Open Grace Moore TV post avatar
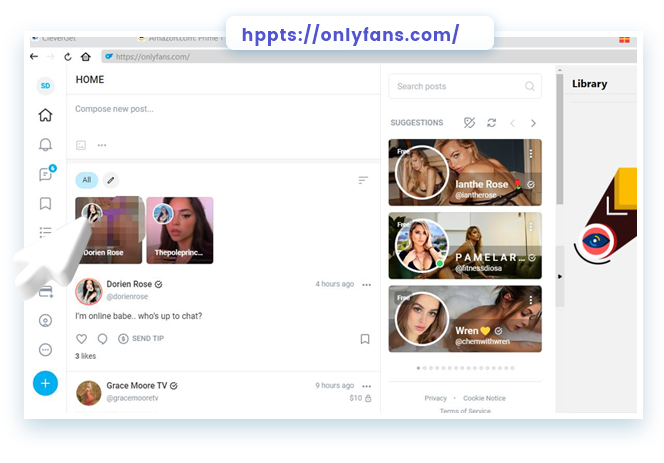This screenshot has height=463, width=664. (89, 393)
